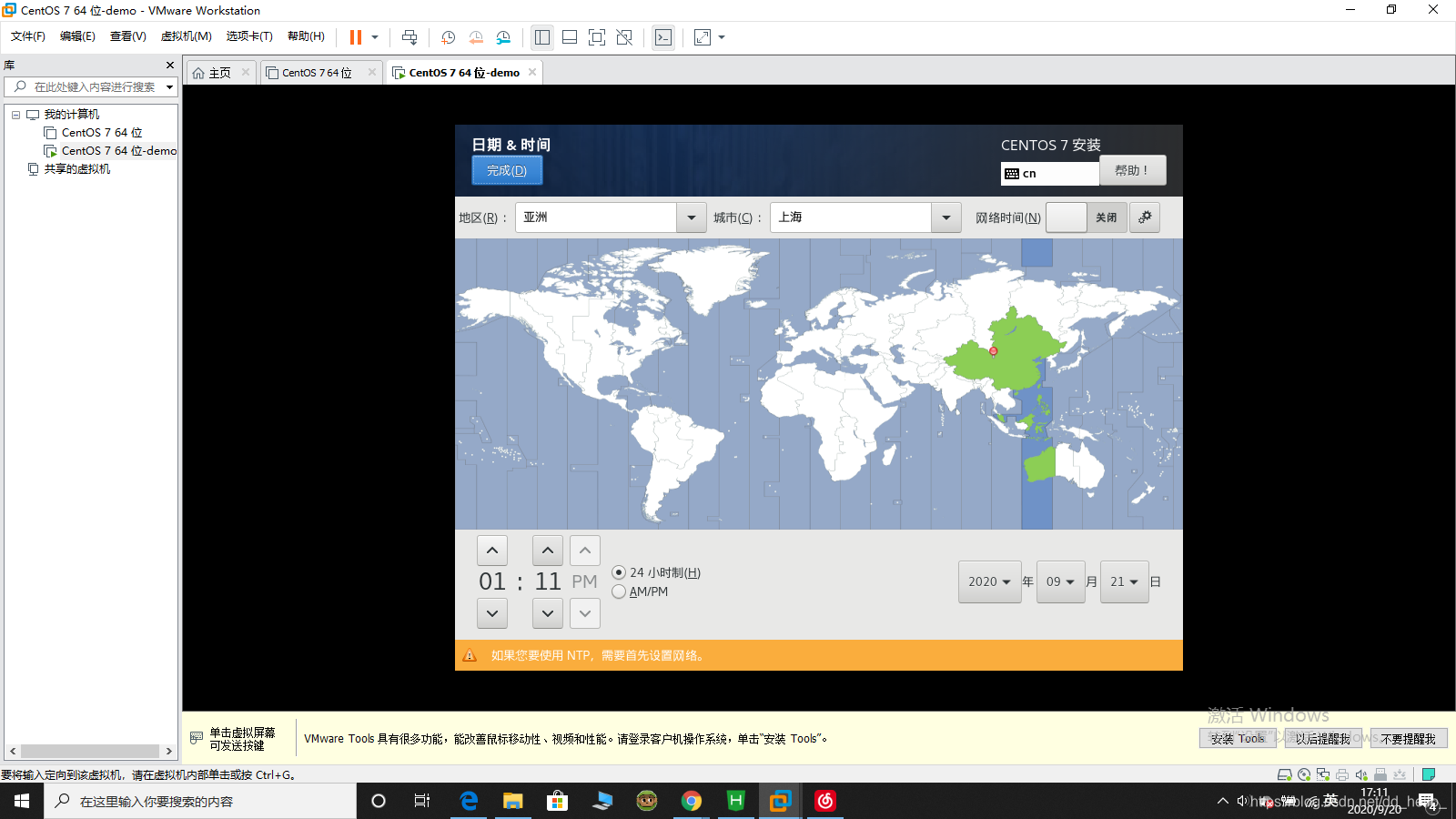Increase the hour with the up arrow

(492, 551)
